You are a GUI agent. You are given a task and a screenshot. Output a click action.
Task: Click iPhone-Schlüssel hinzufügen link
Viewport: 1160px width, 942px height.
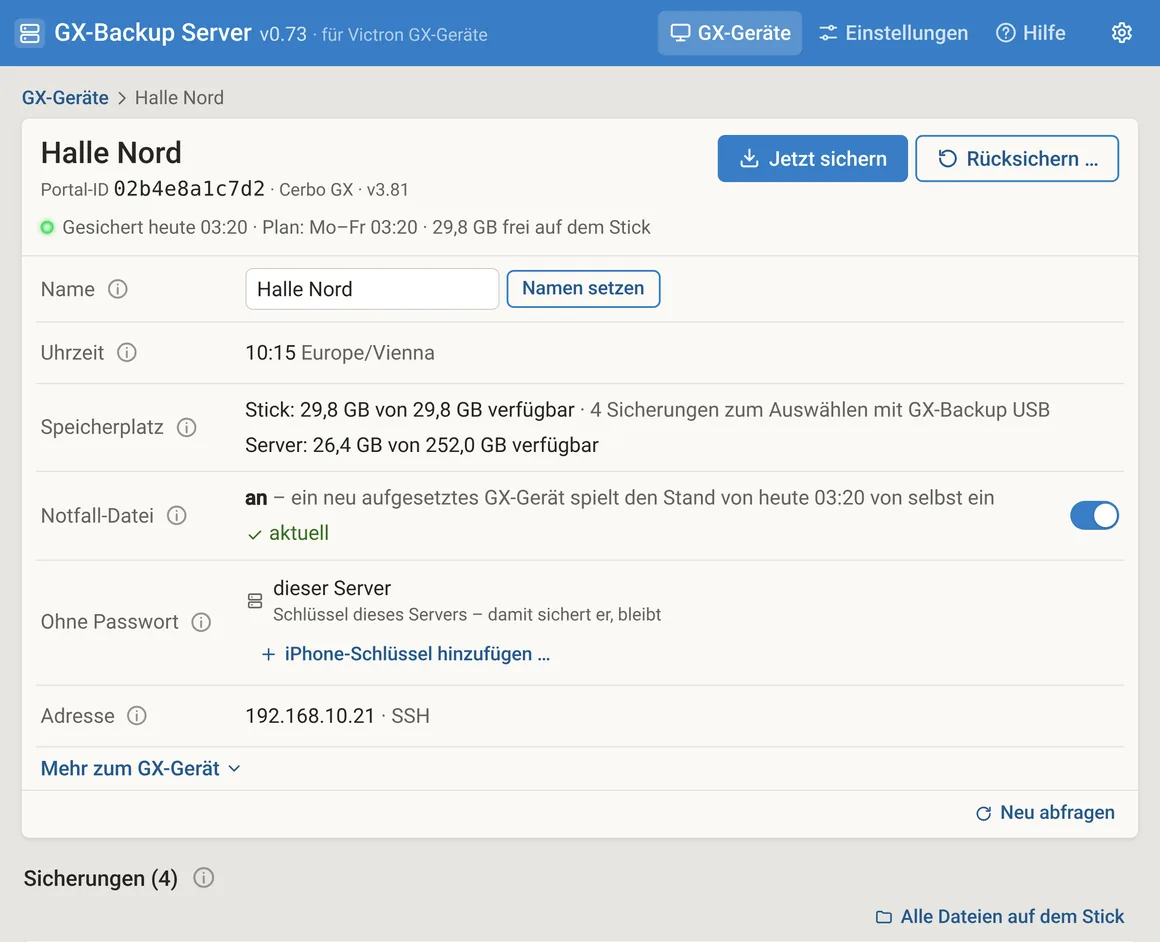pyautogui.click(x=406, y=654)
